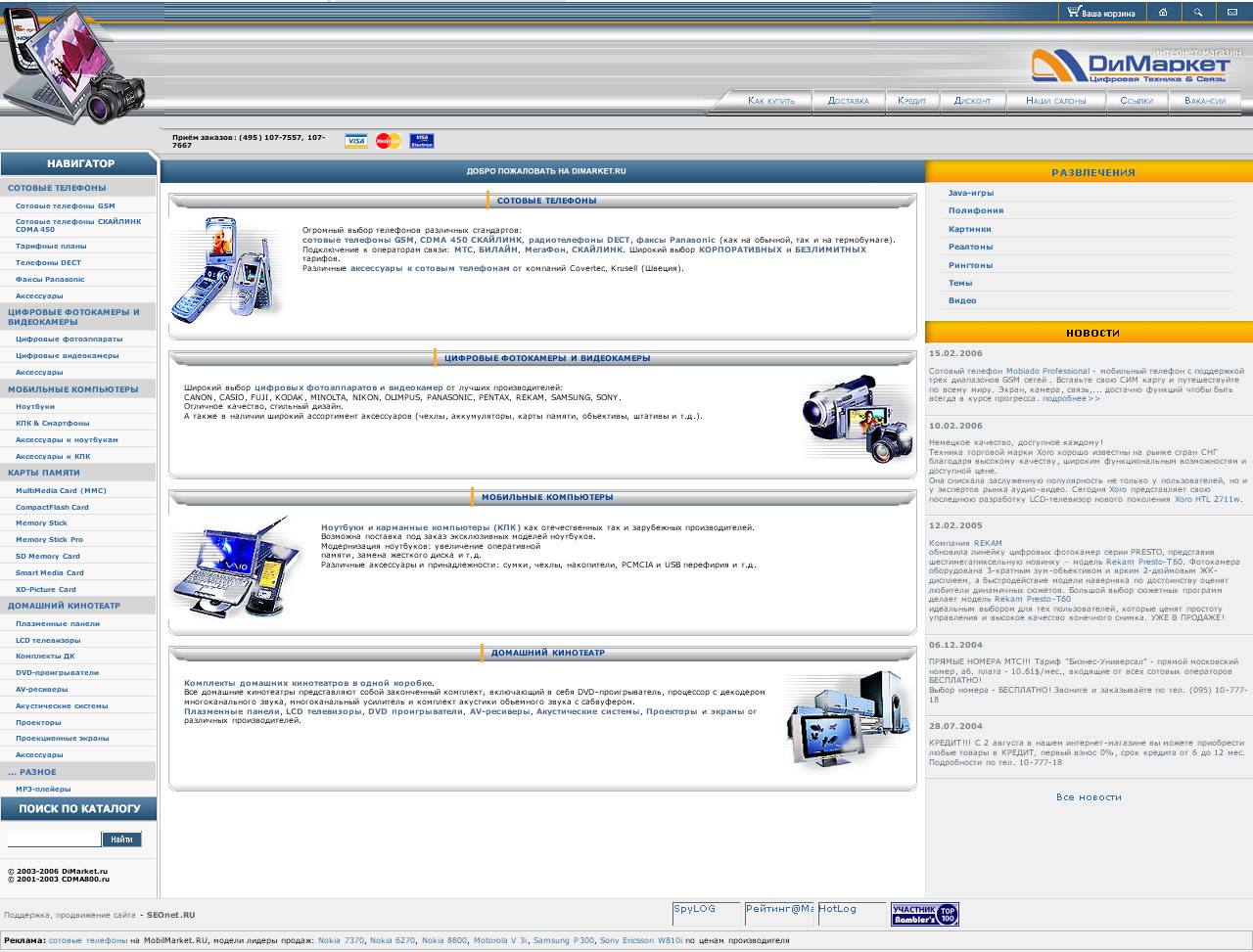Image resolution: width=1253 pixels, height=952 pixels.
Task: Open the Дисконт tab
Action: (973, 101)
